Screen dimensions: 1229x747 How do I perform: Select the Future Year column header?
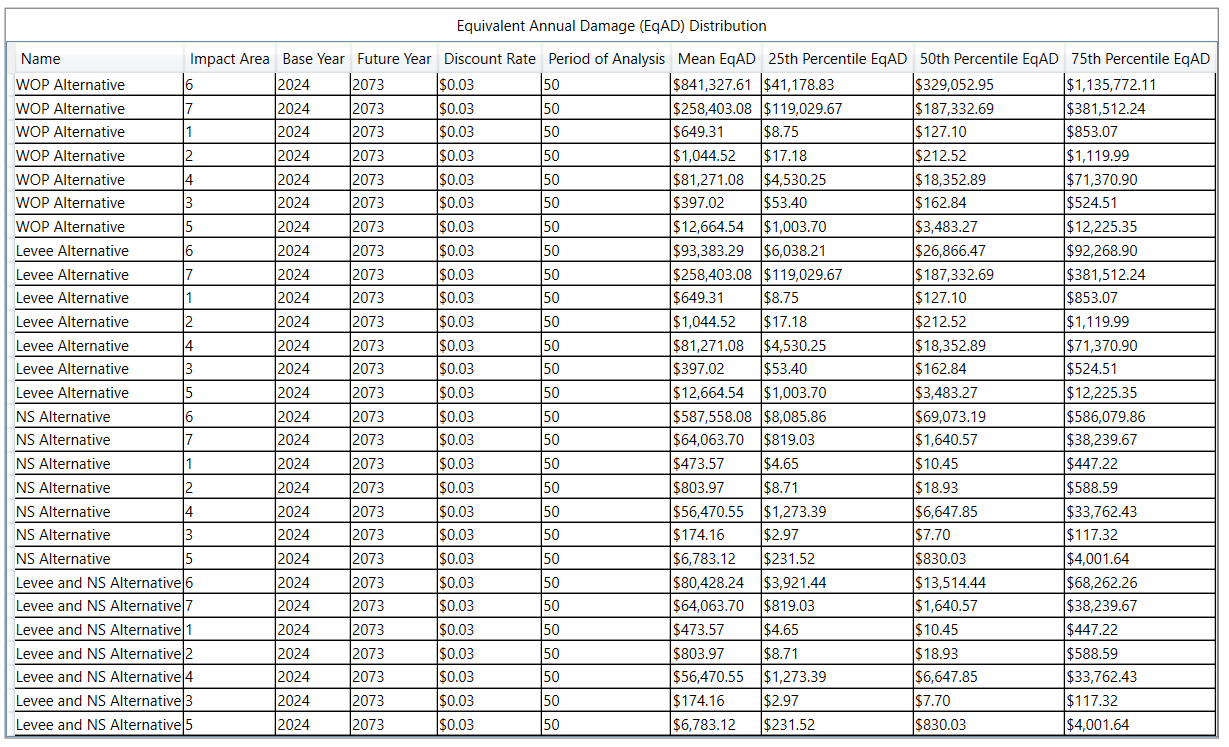tap(394, 59)
